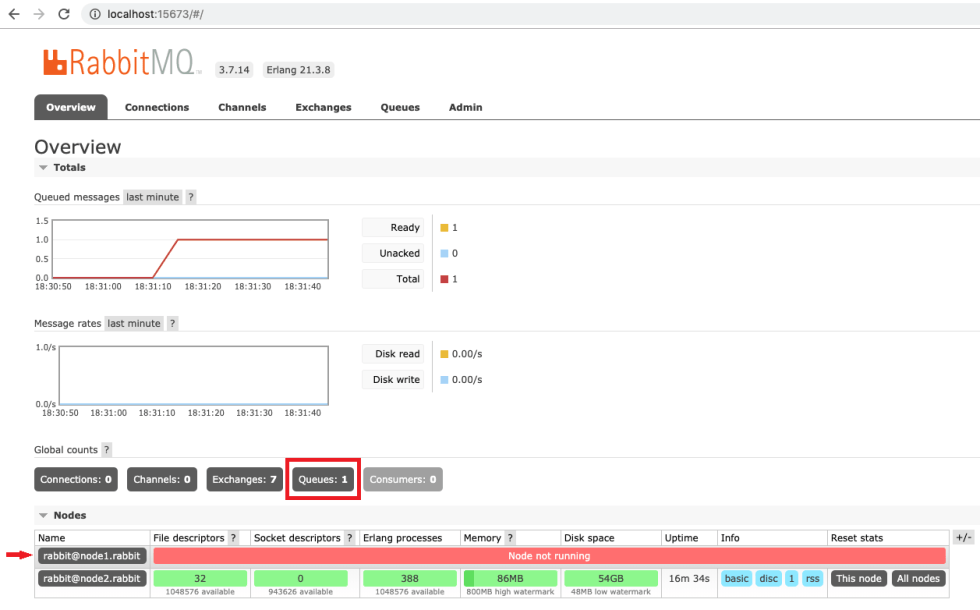Open node rabbit@node1.rabbit details
This screenshot has height=610, width=980.
pyautogui.click(x=92, y=556)
